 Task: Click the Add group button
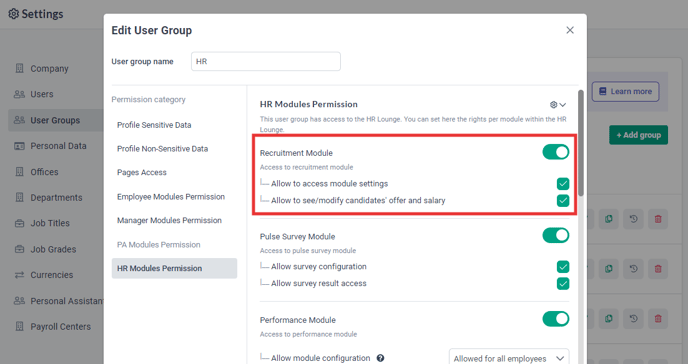[638, 135]
